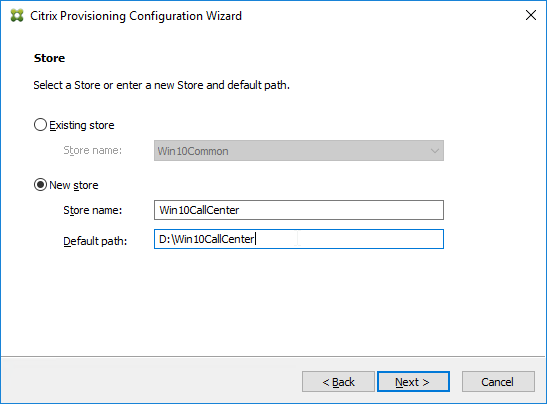Image resolution: width=547 pixels, height=404 pixels.
Task: Click the Store heading text
Action: (x=49, y=58)
